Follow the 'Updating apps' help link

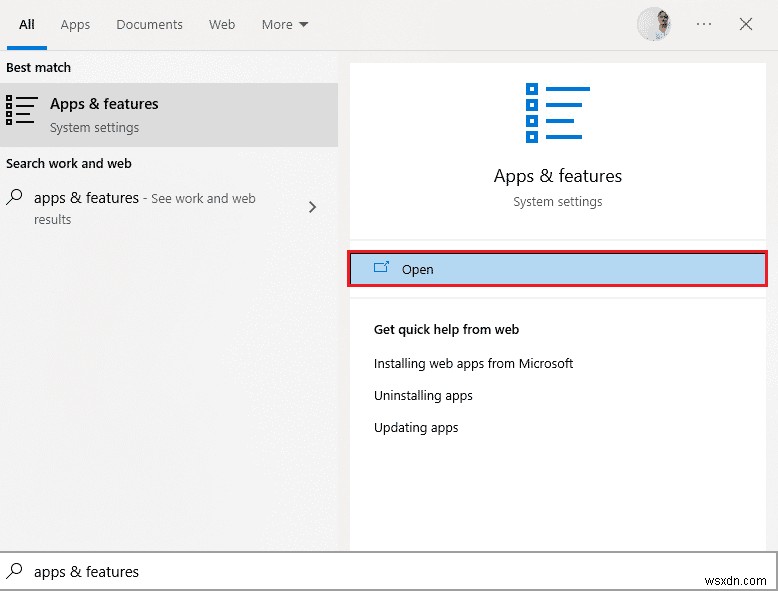coord(416,427)
